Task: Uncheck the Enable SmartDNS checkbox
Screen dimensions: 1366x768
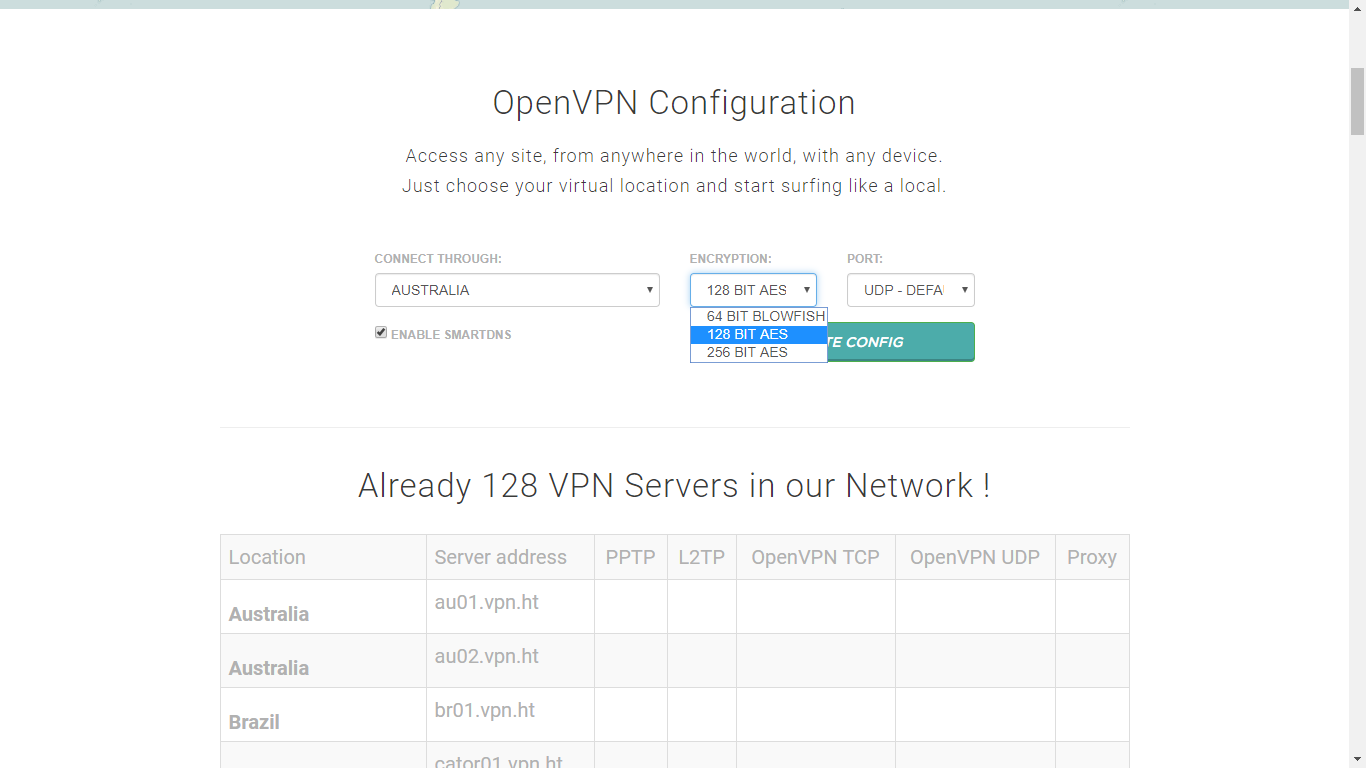Action: point(381,333)
